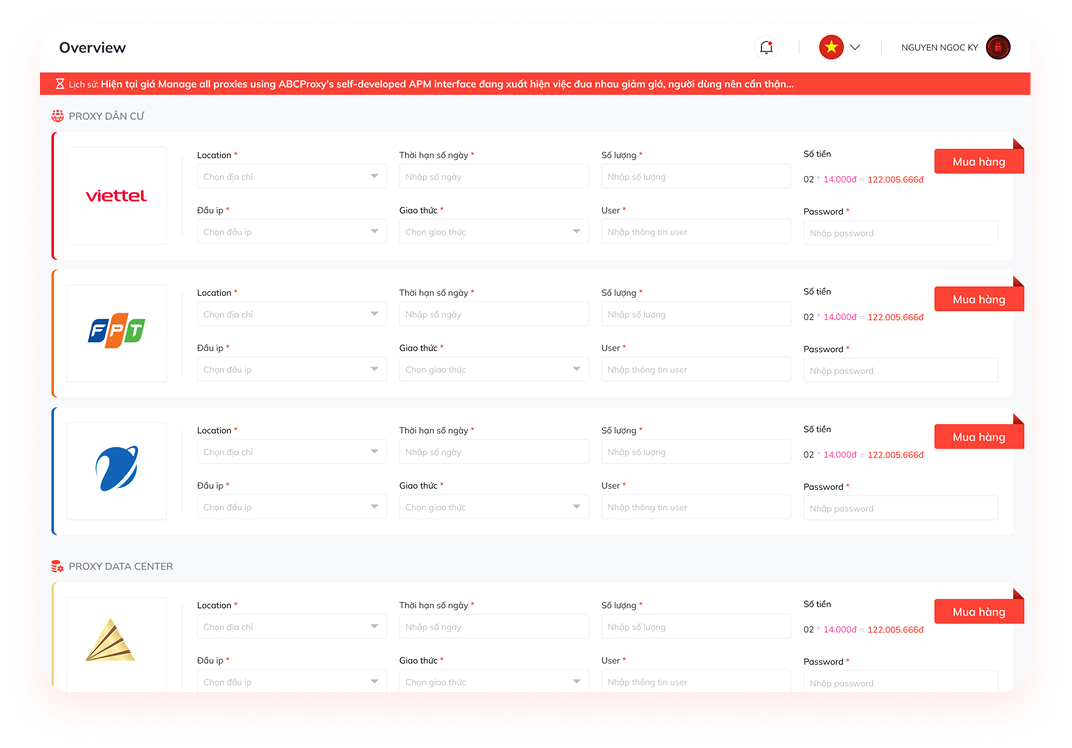Click Mua hàng for the Viettel proxy

tap(978, 160)
